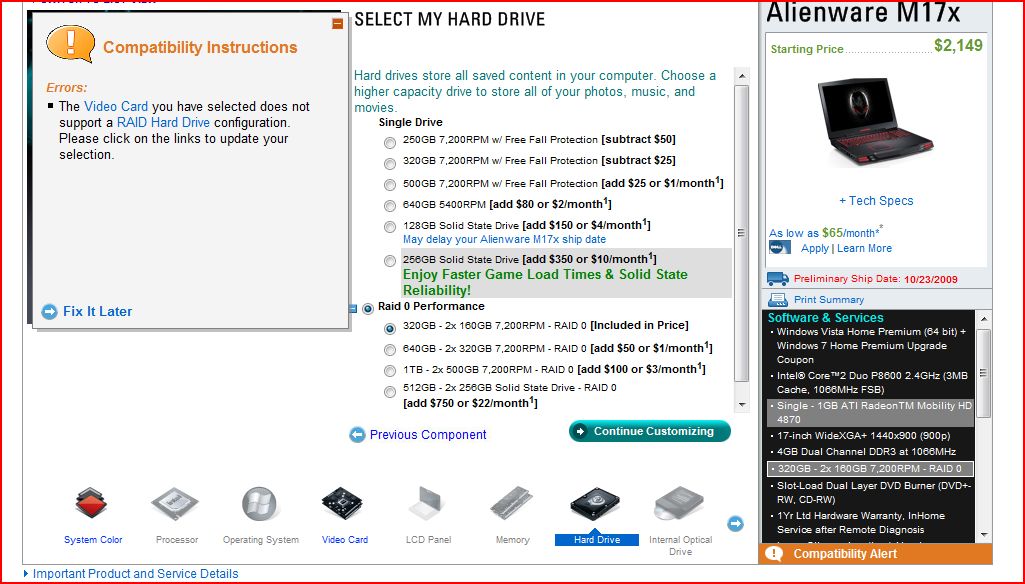Image resolution: width=1025 pixels, height=584 pixels.
Task: Click the Previous Component link
Action: tap(428, 434)
